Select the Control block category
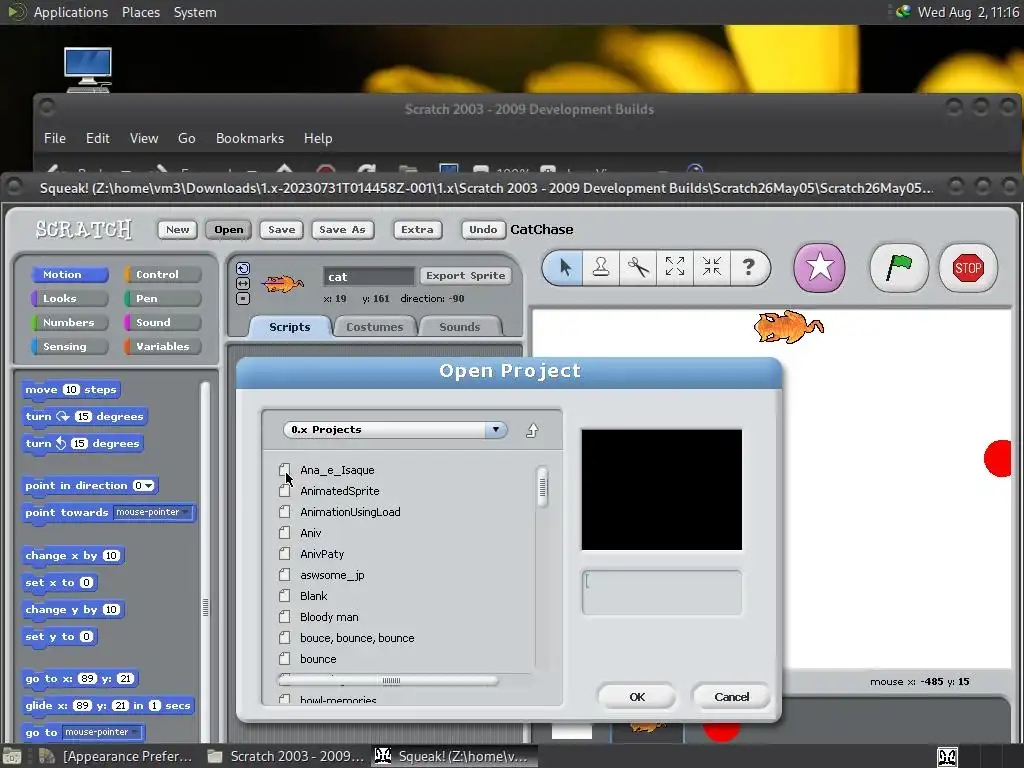Screen dimensions: 1024x768 [x=163, y=274]
